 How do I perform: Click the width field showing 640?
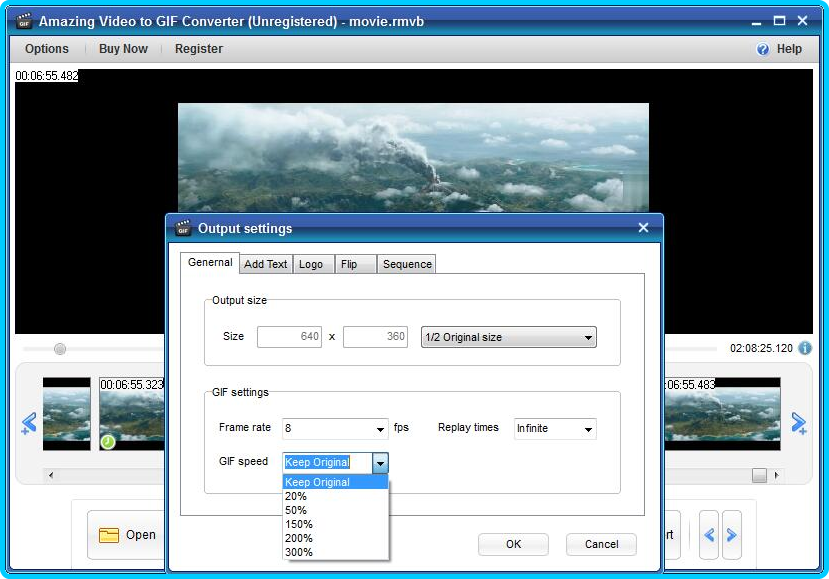click(289, 337)
